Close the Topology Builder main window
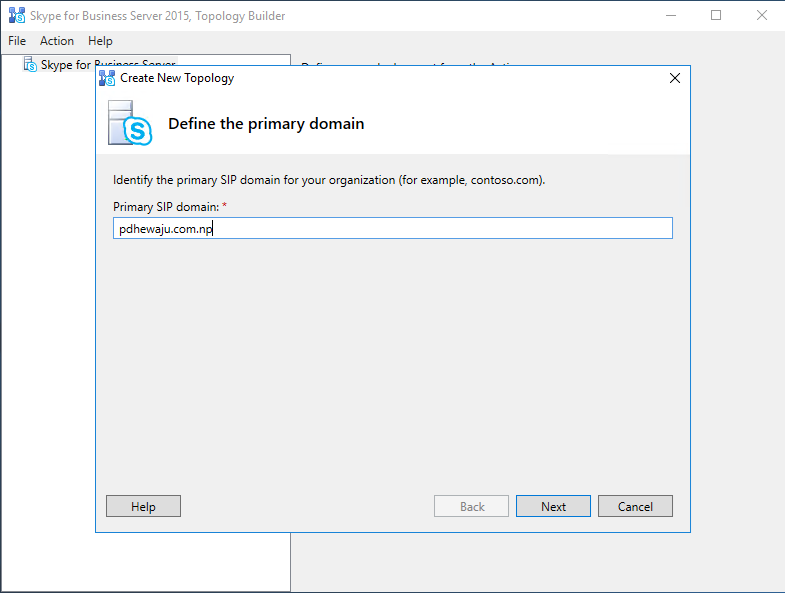The image size is (785, 593). (x=761, y=16)
